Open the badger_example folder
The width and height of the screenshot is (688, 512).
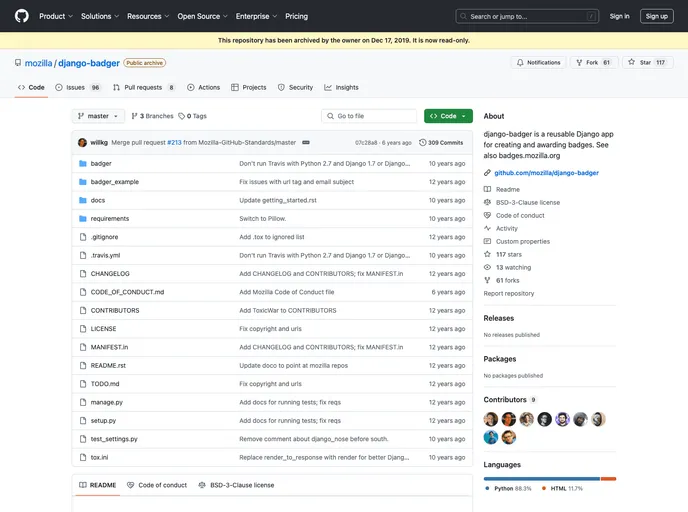(115, 182)
